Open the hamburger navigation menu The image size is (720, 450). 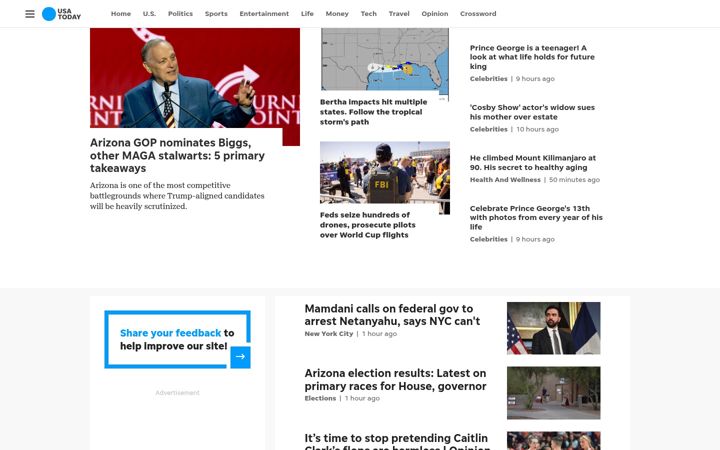(x=30, y=14)
